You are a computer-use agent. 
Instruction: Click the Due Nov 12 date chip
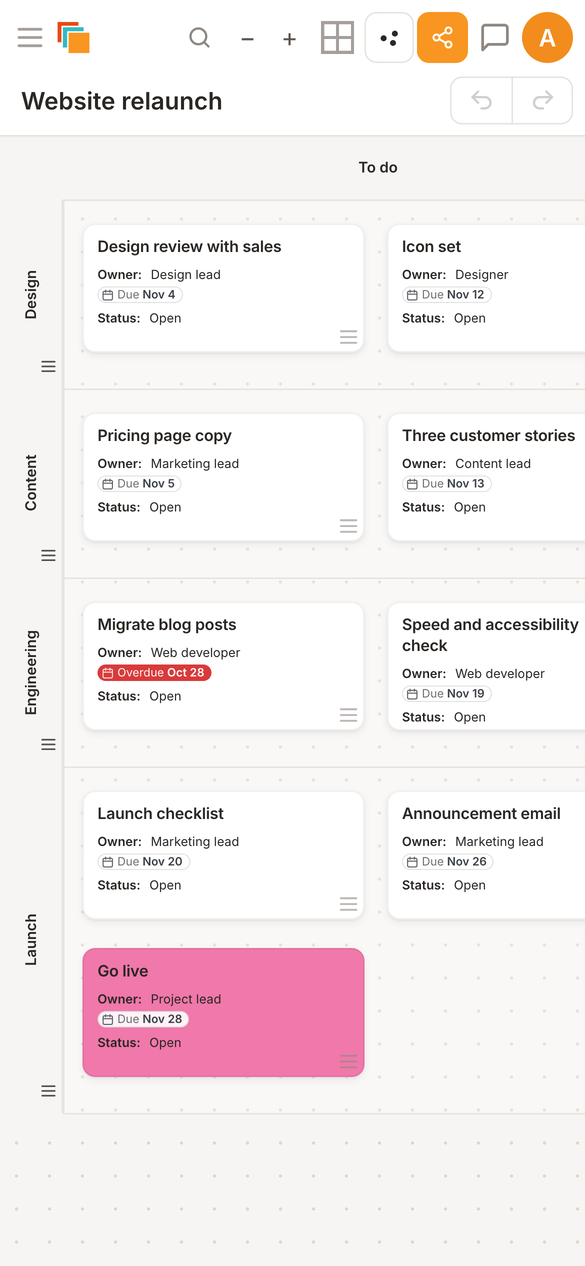(x=447, y=295)
